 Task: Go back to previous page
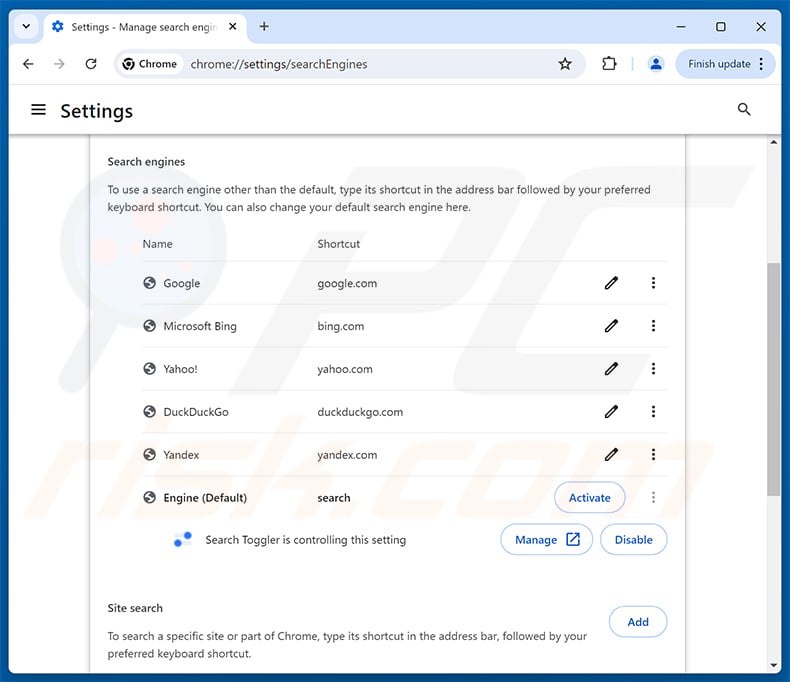click(28, 64)
